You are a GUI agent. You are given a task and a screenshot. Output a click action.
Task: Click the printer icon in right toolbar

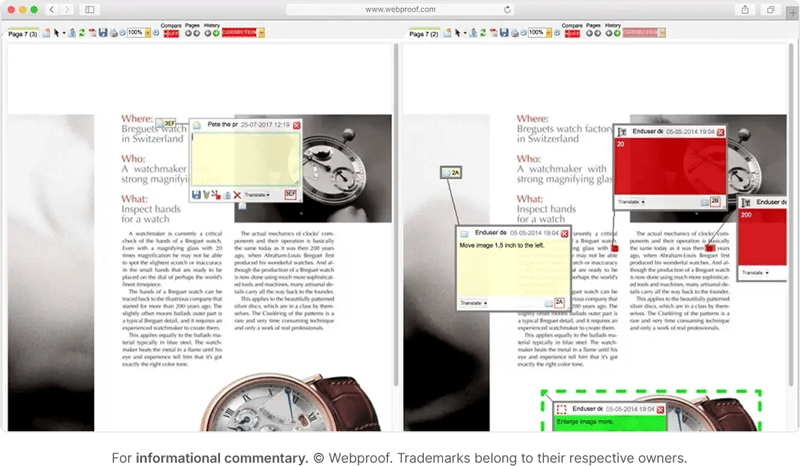(x=514, y=33)
